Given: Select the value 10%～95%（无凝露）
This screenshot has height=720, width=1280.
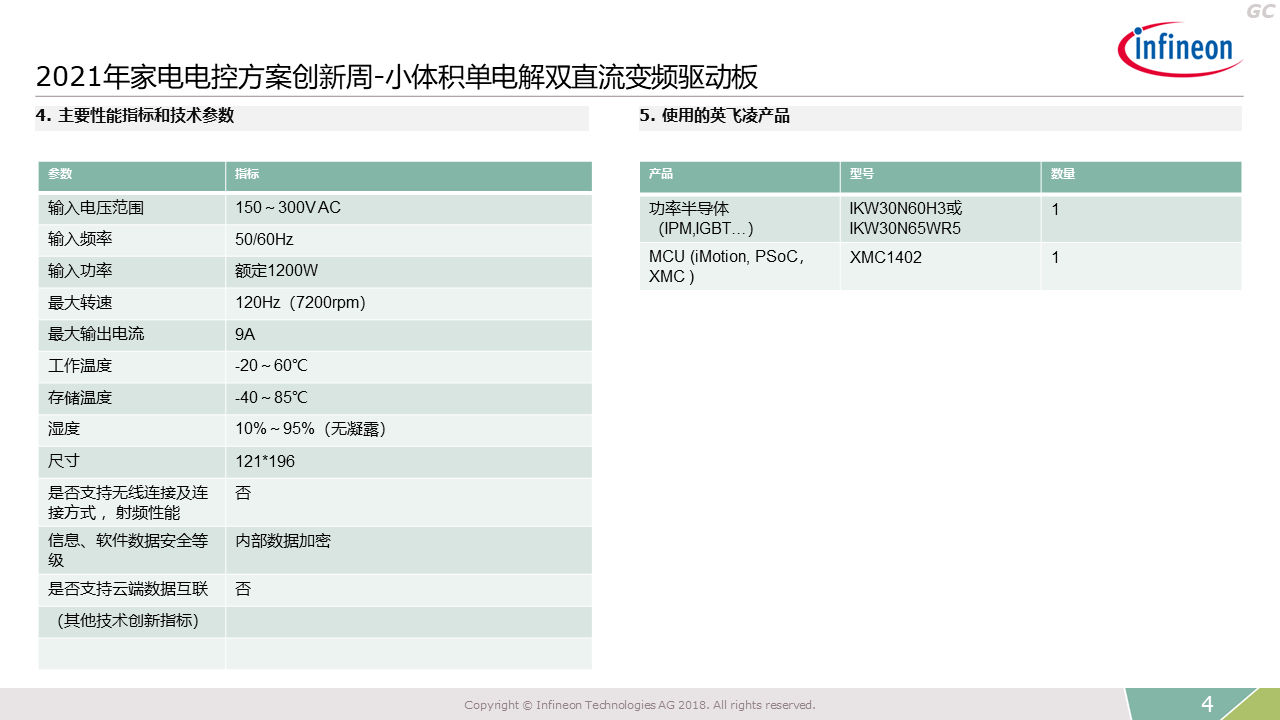Looking at the screenshot, I should (311, 431).
